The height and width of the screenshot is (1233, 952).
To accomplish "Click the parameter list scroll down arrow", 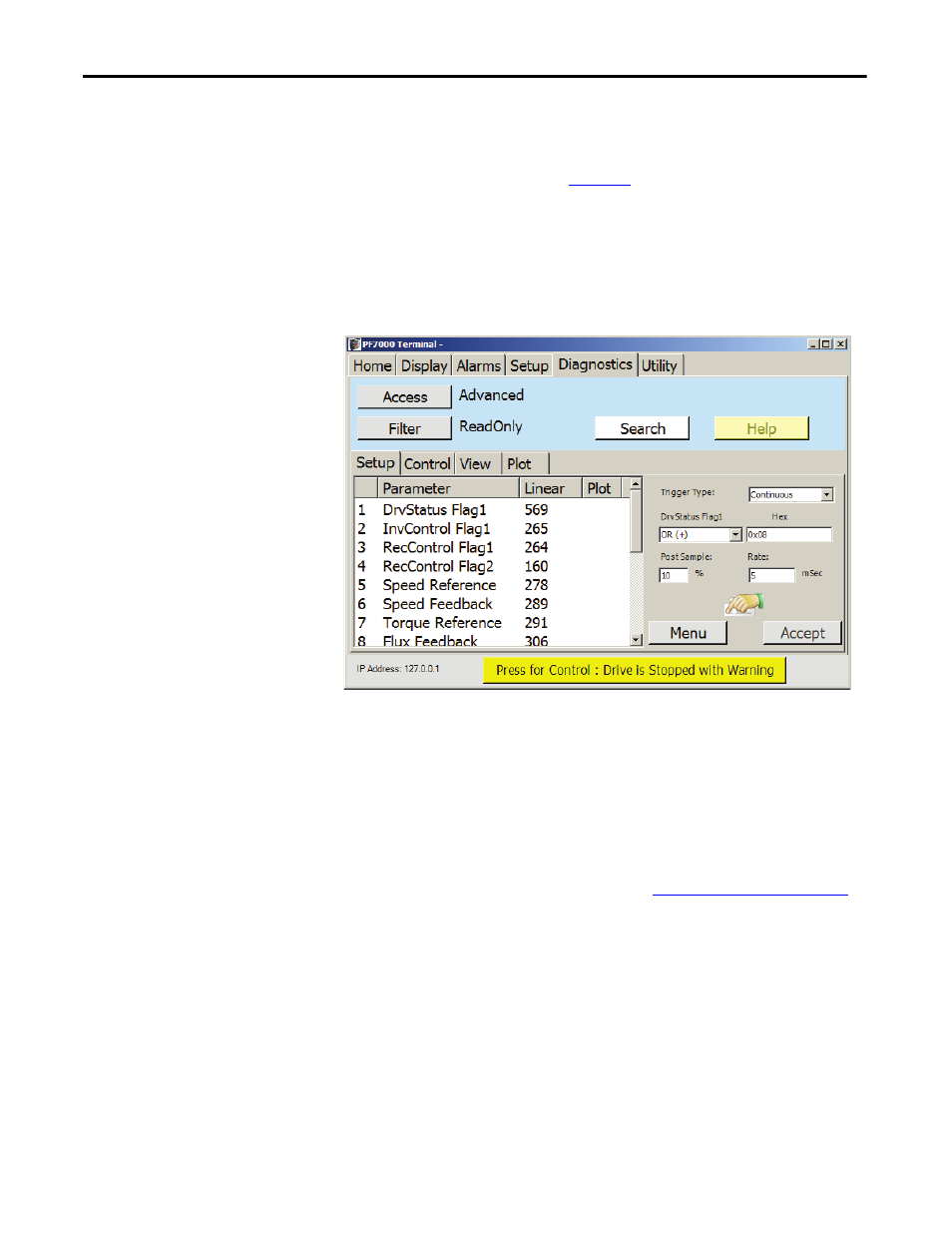I will click(x=636, y=640).
